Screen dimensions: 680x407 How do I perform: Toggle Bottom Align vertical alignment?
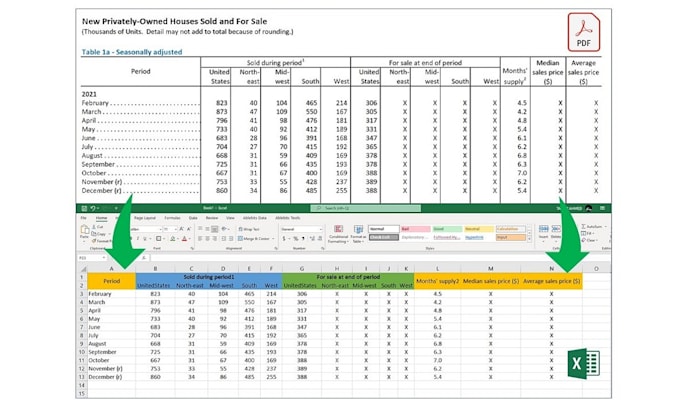click(215, 229)
